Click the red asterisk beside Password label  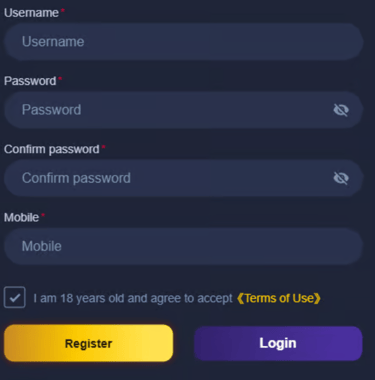point(60,78)
